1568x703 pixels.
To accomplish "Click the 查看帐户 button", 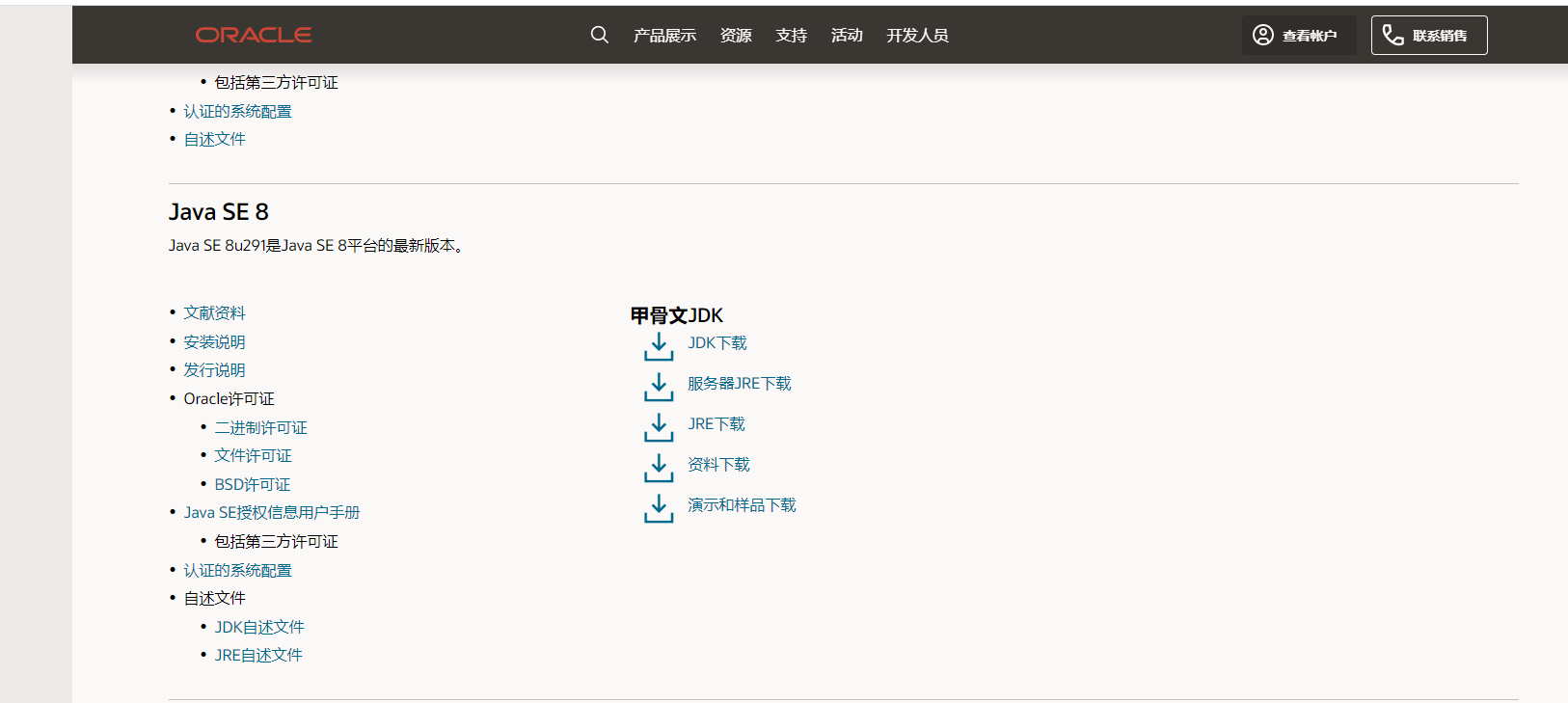I will point(1299,35).
